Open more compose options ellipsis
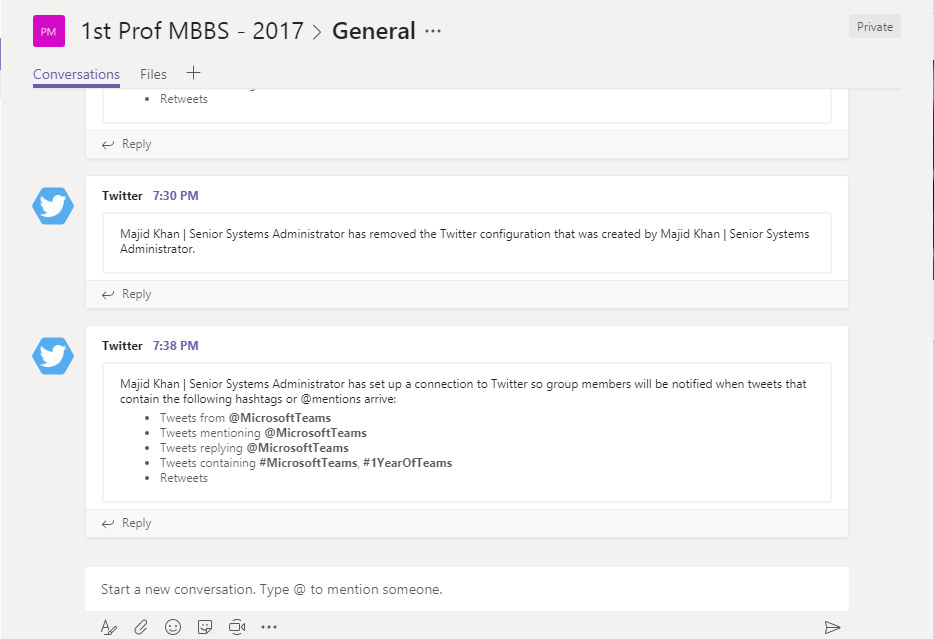934x639 pixels. point(269,627)
